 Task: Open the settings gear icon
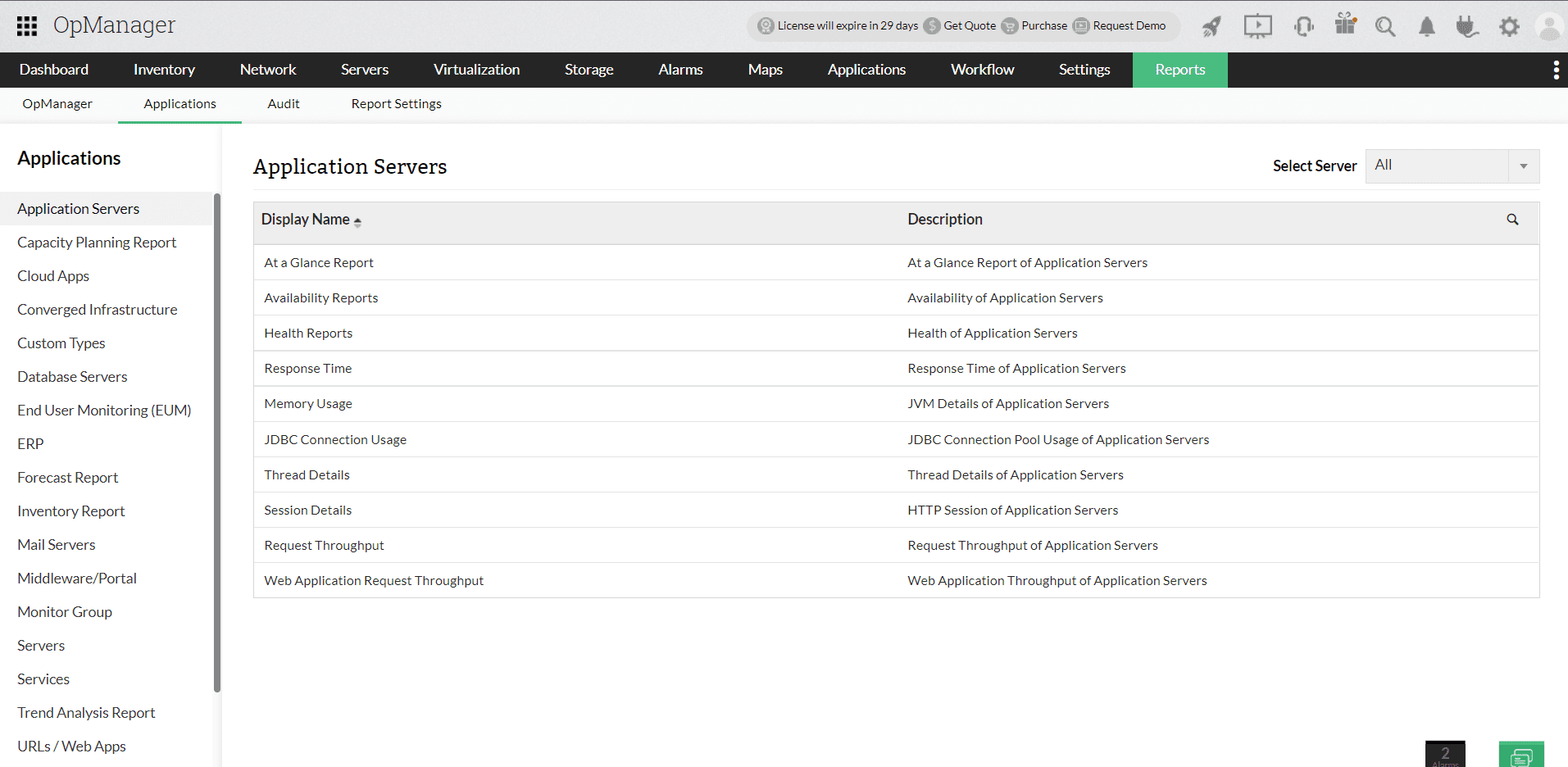pyautogui.click(x=1510, y=26)
